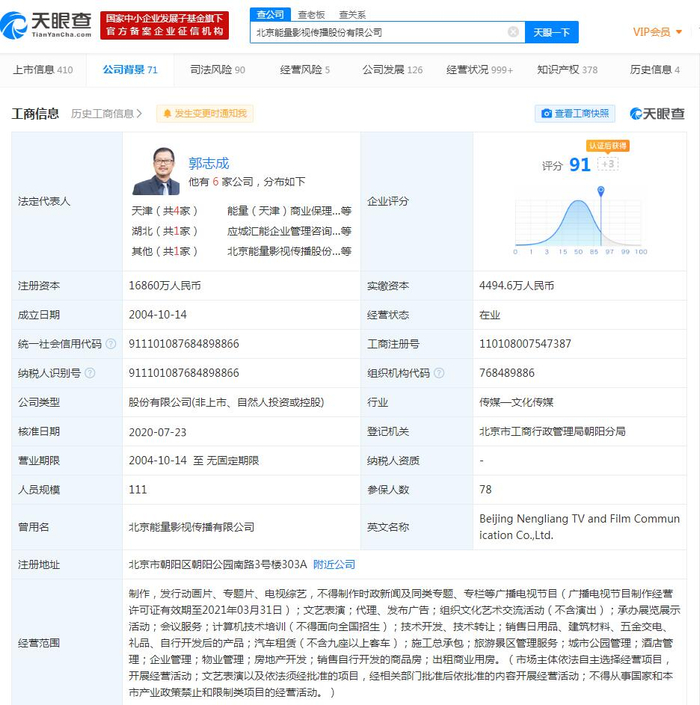Click the registered capital value 16860万人民币

tap(165, 286)
